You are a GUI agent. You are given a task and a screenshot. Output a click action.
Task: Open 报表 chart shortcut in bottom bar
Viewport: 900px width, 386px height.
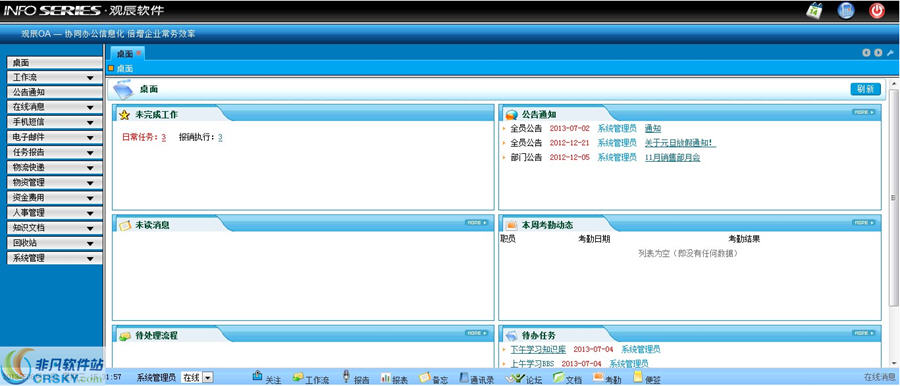coord(394,379)
